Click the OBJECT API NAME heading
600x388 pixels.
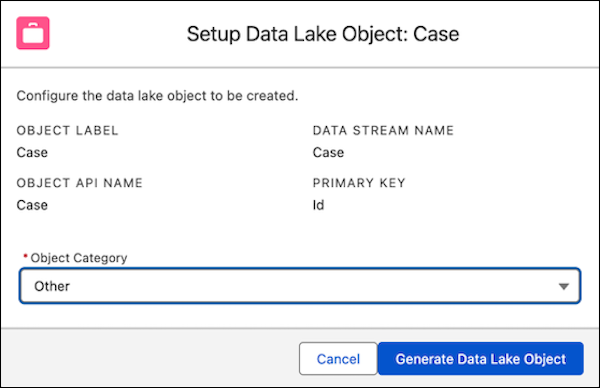pyautogui.click(x=80, y=183)
